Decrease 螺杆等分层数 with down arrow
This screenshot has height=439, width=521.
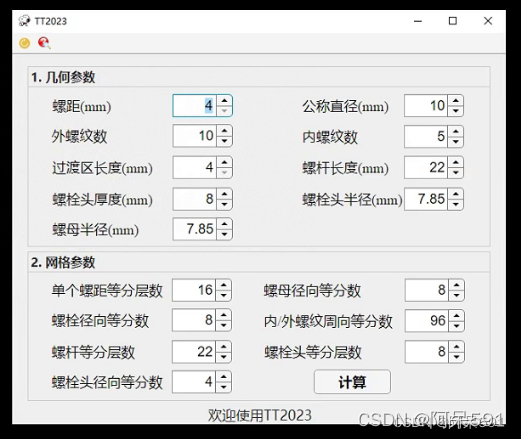click(x=224, y=357)
